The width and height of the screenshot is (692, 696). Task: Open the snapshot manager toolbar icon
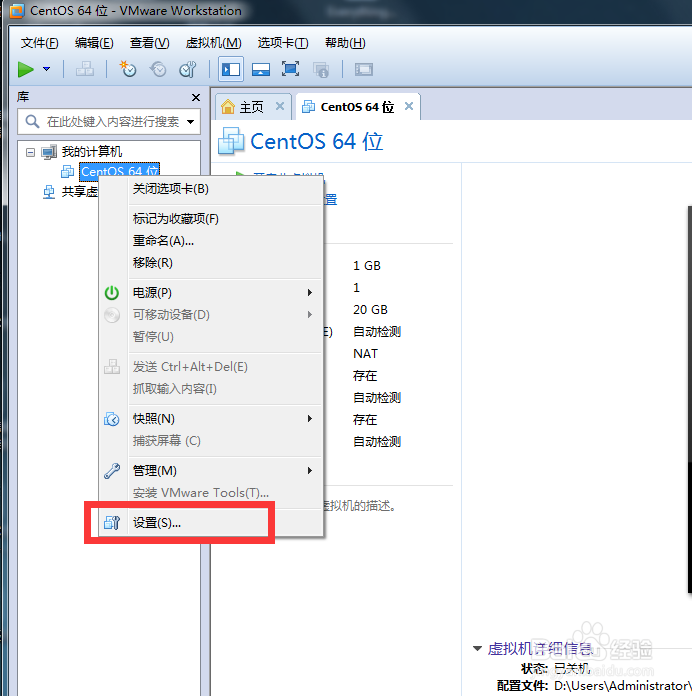(x=188, y=69)
